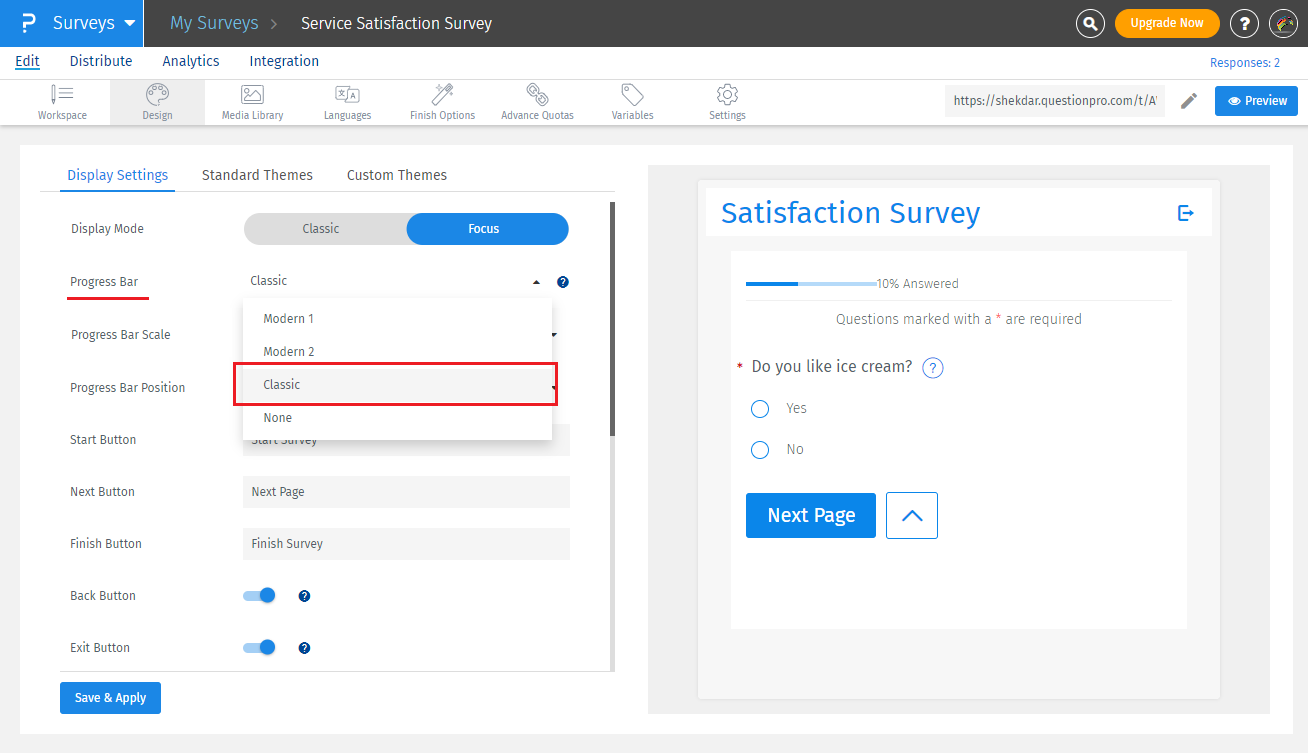Collapse the Next Page chevron in preview

coord(911,515)
